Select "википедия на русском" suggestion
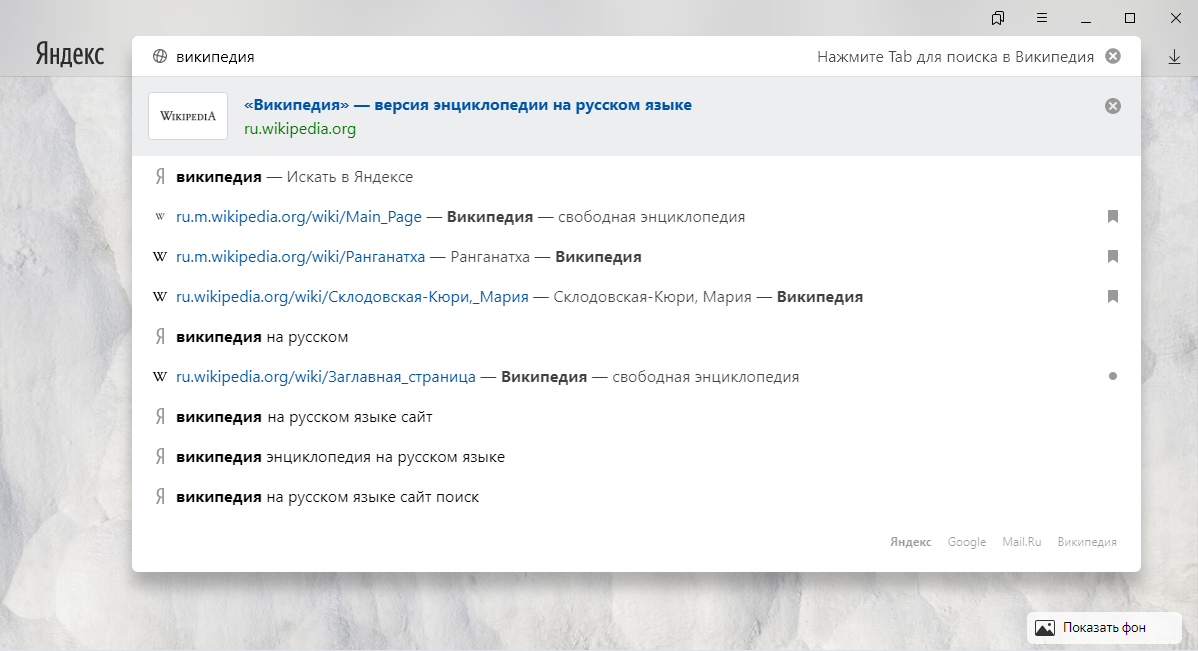 click(x=636, y=337)
